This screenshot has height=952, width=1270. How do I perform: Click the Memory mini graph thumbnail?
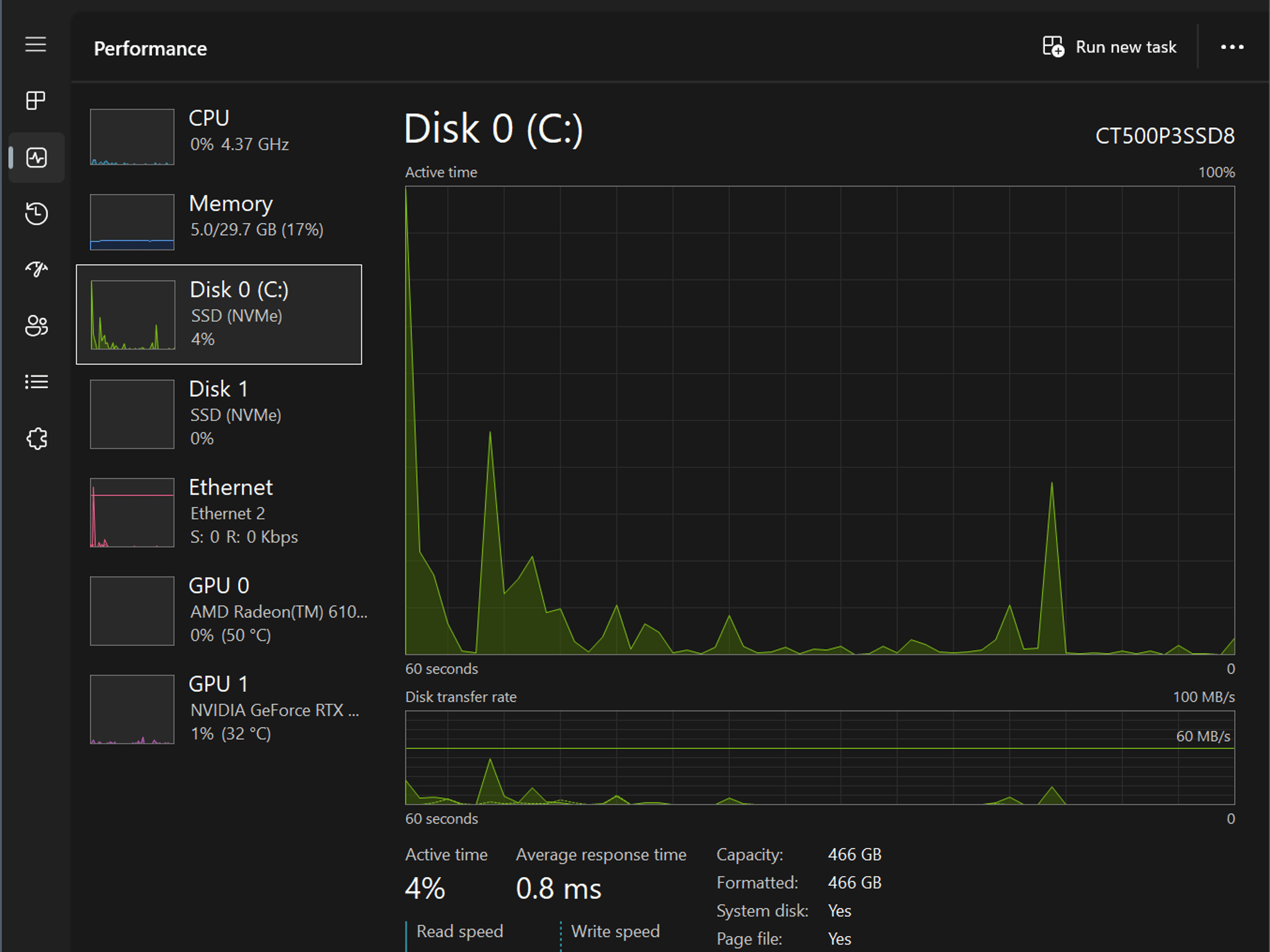pyautogui.click(x=132, y=222)
